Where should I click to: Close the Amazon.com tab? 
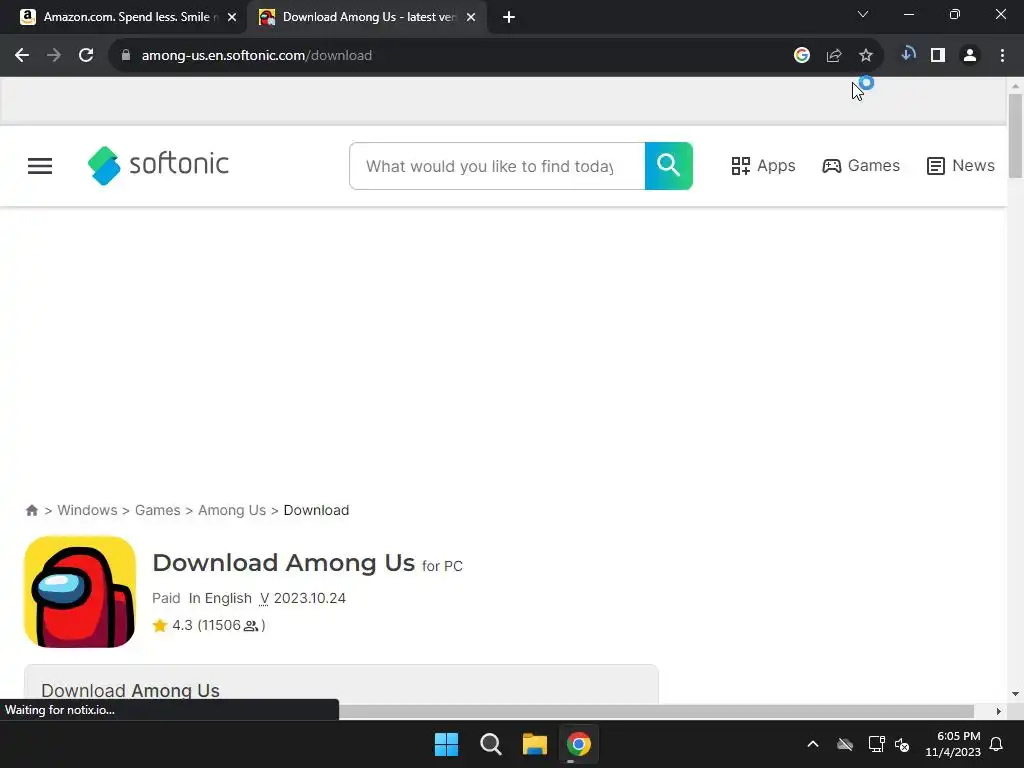tap(232, 17)
